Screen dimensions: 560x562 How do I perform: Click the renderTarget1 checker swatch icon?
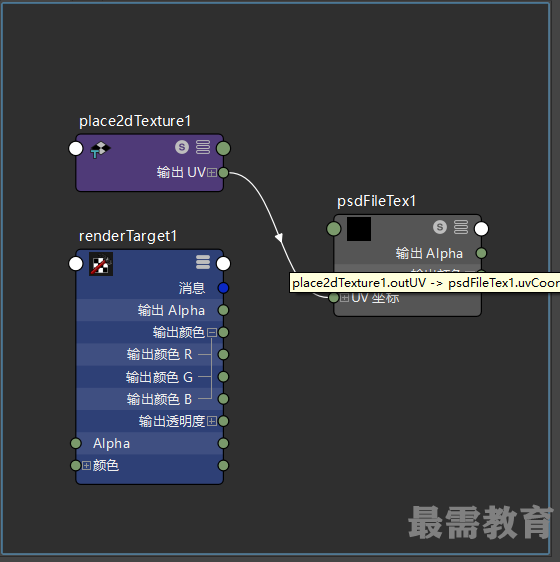point(101,264)
